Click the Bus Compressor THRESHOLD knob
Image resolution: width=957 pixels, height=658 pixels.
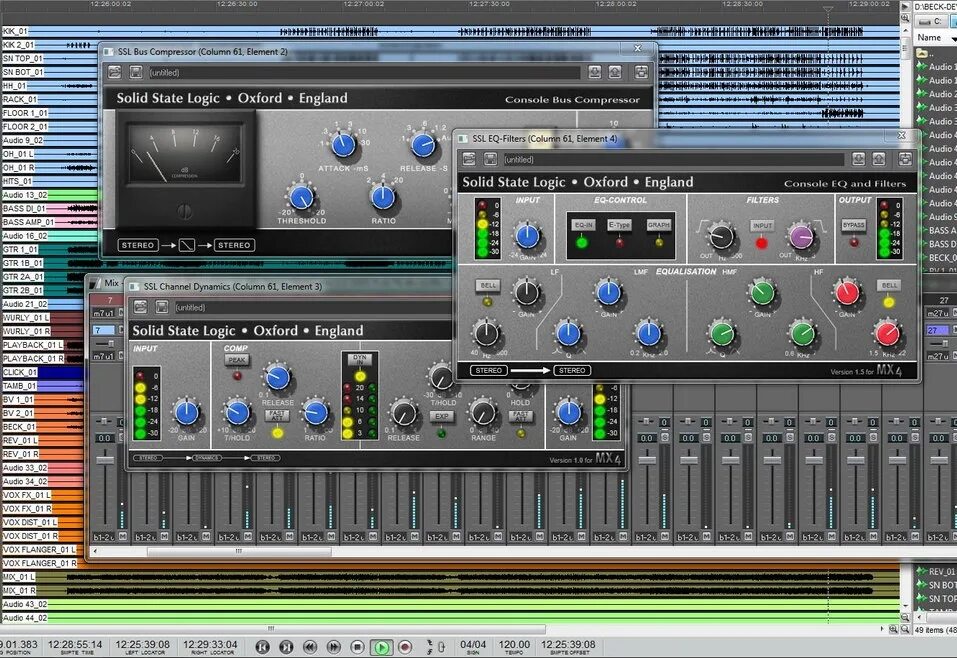click(x=302, y=197)
